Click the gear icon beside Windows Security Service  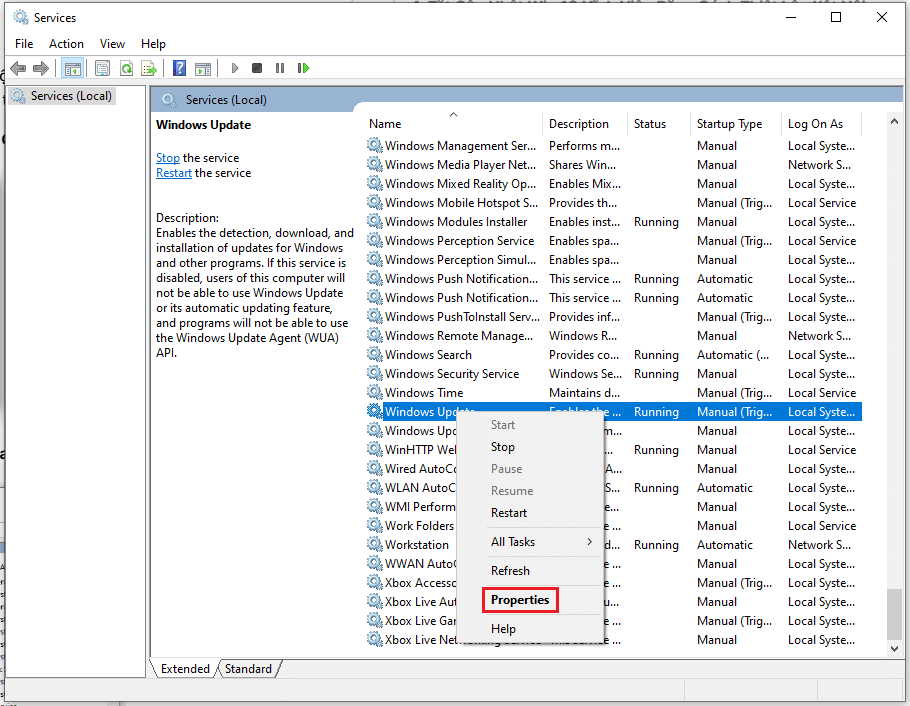[x=375, y=373]
